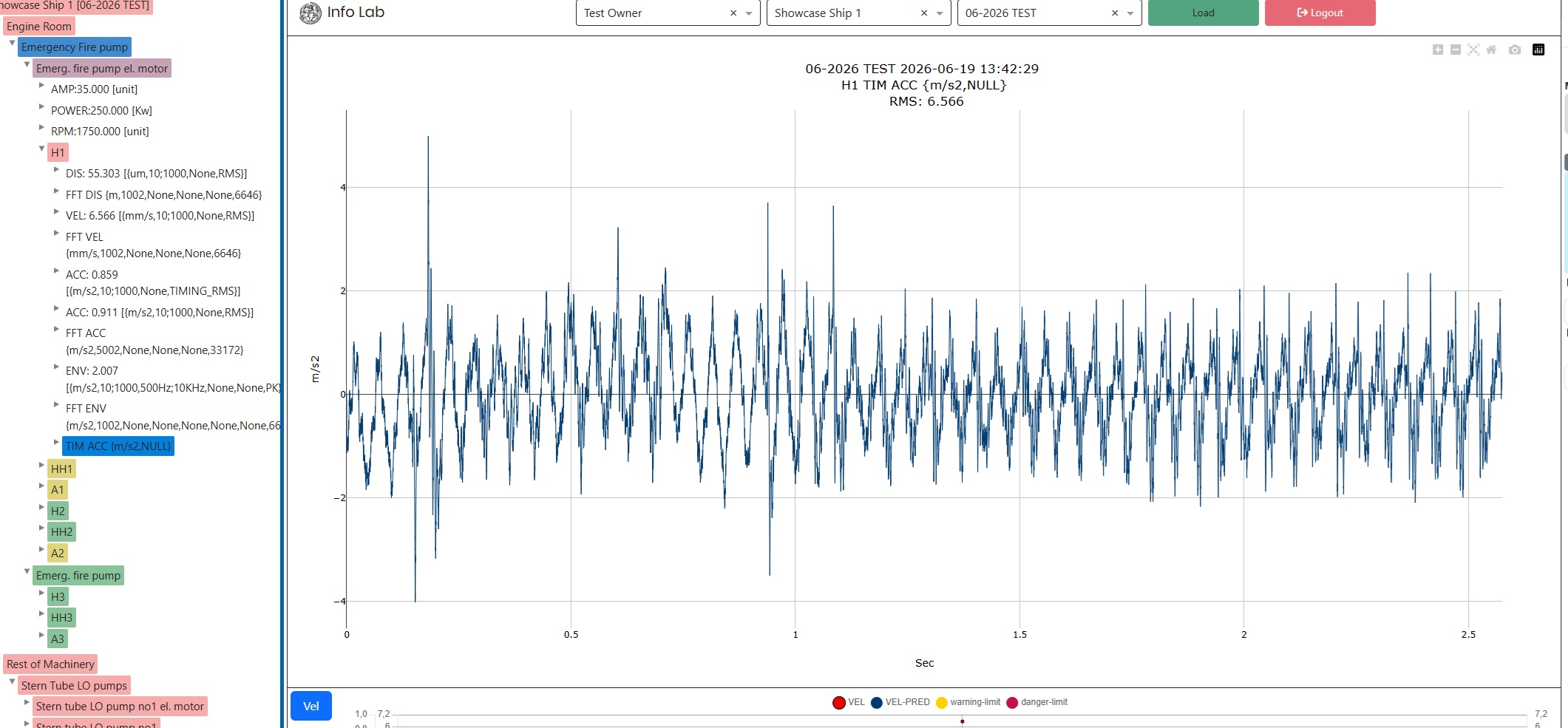
Task: Zoom in on the plot
Action: [x=1437, y=50]
